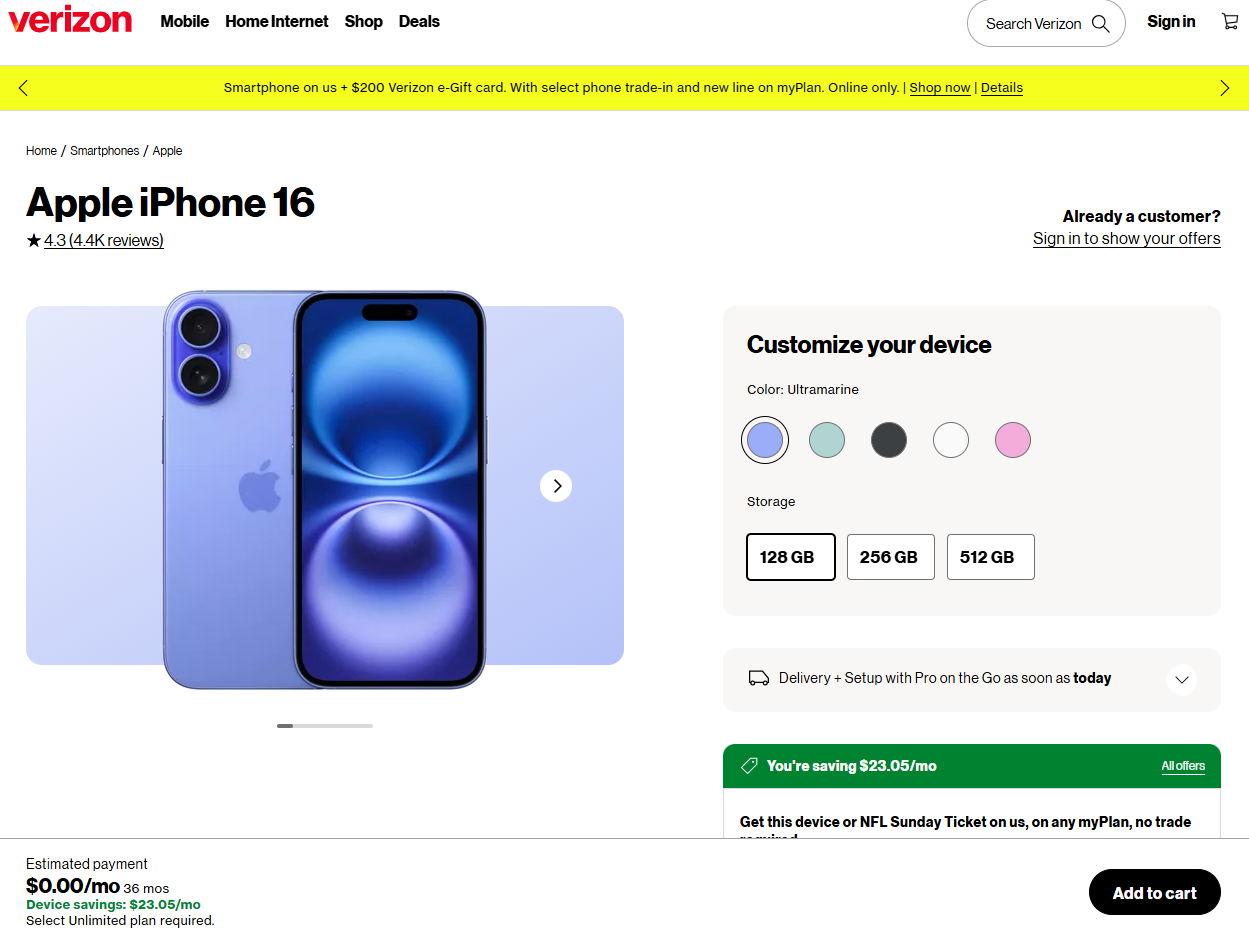Viewport: 1249px width, 932px height.
Task: Open the Shop menu
Action: point(363,22)
